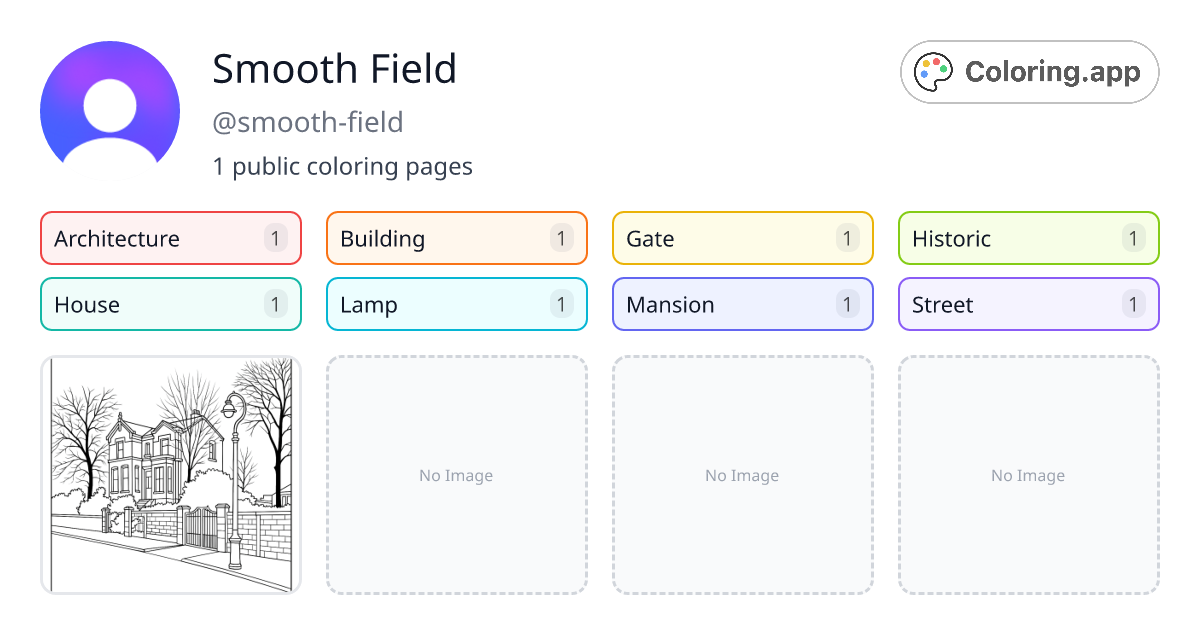1200x630 pixels.
Task: Click the Coloring.app palette logo icon
Action: [934, 71]
